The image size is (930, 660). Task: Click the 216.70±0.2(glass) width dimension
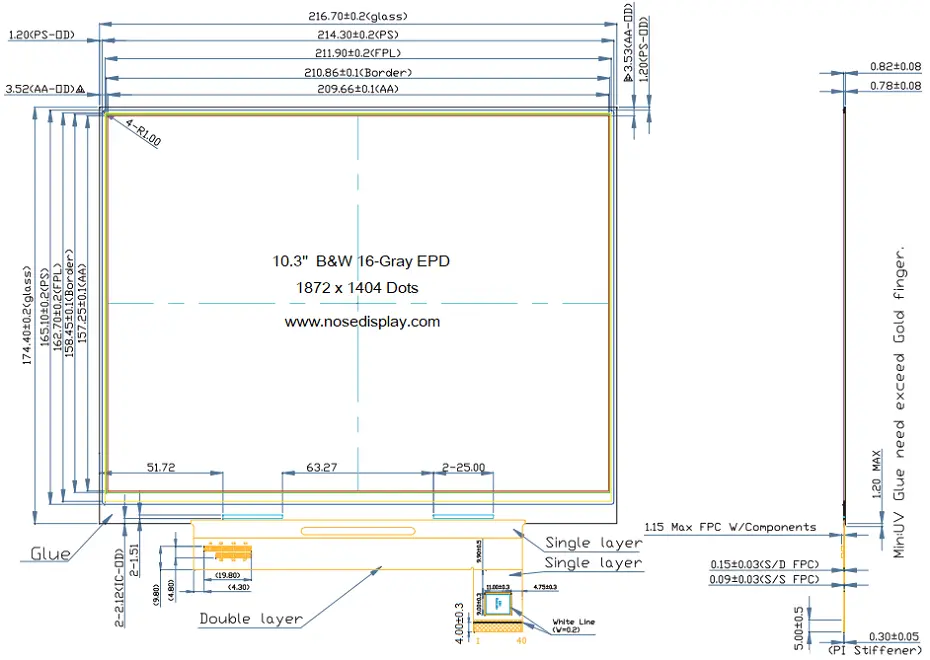point(358,16)
